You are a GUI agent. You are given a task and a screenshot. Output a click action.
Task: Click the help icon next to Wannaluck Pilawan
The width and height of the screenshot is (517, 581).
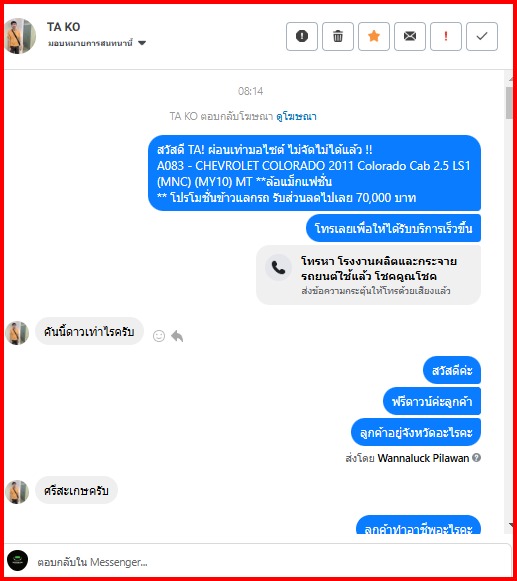[x=477, y=458]
